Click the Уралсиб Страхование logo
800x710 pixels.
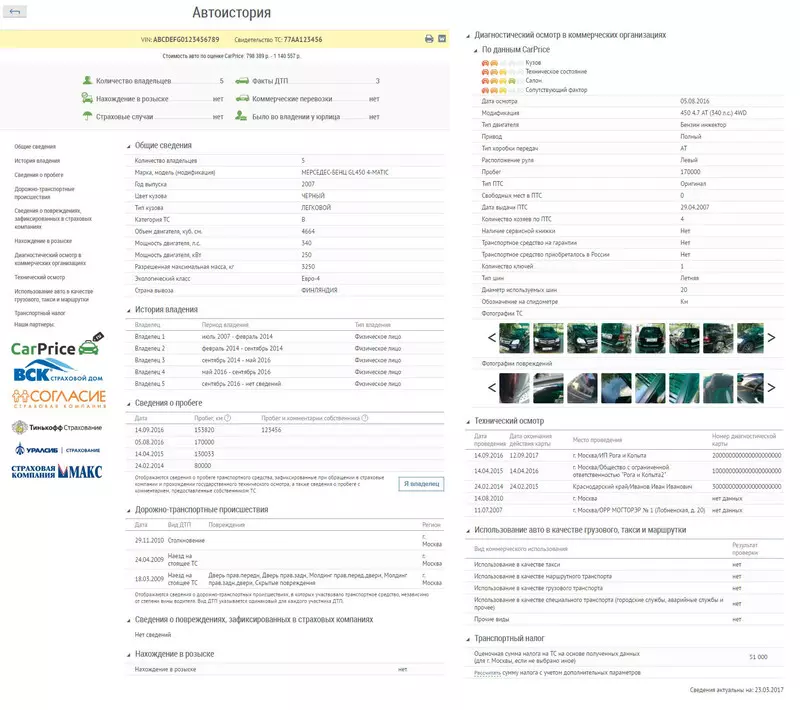coord(57,449)
